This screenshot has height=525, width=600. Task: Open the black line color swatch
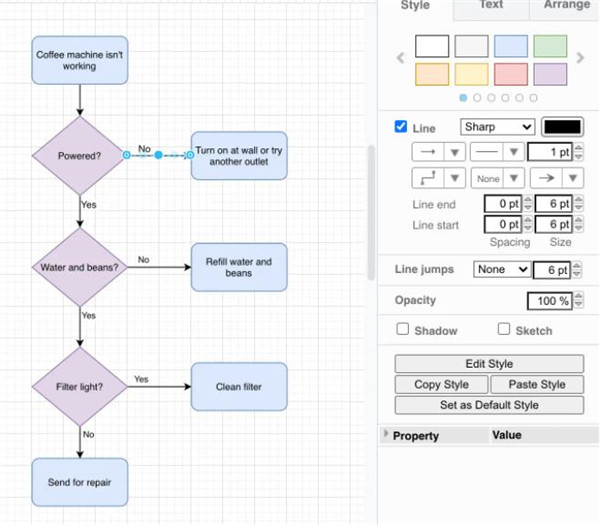pyautogui.click(x=562, y=127)
